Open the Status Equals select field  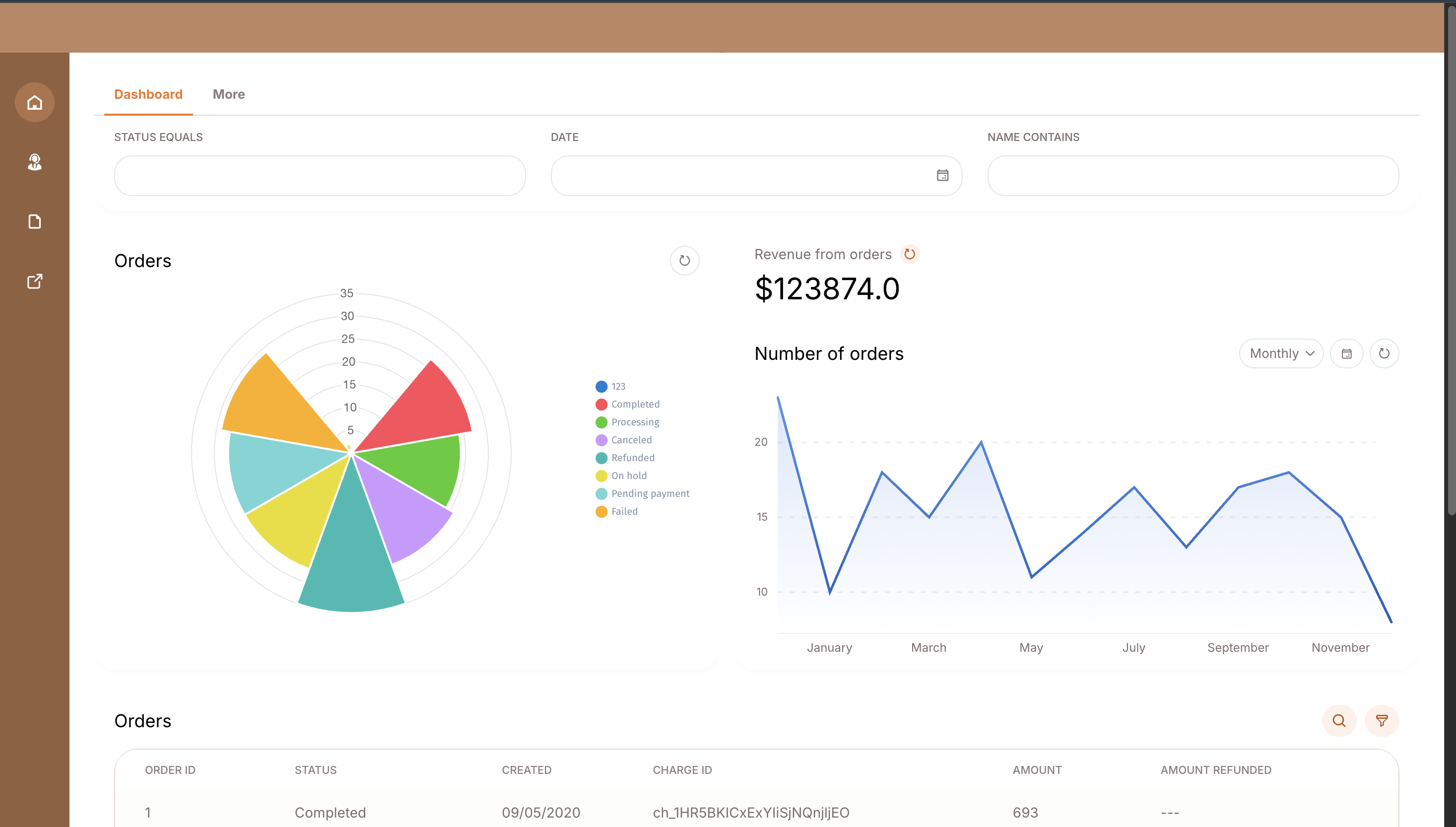pos(320,176)
